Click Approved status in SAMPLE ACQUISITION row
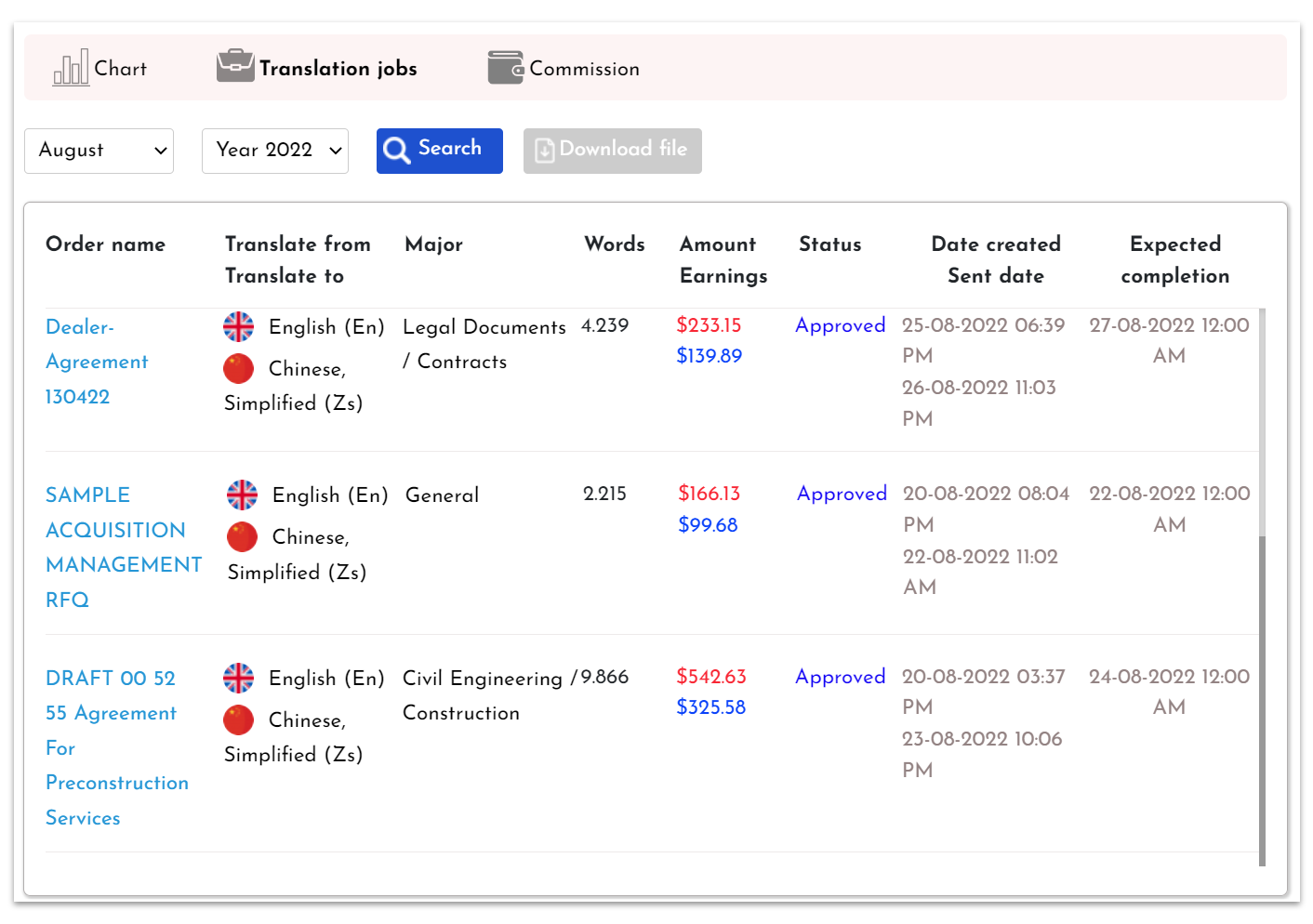The image size is (1313, 924). 842,494
